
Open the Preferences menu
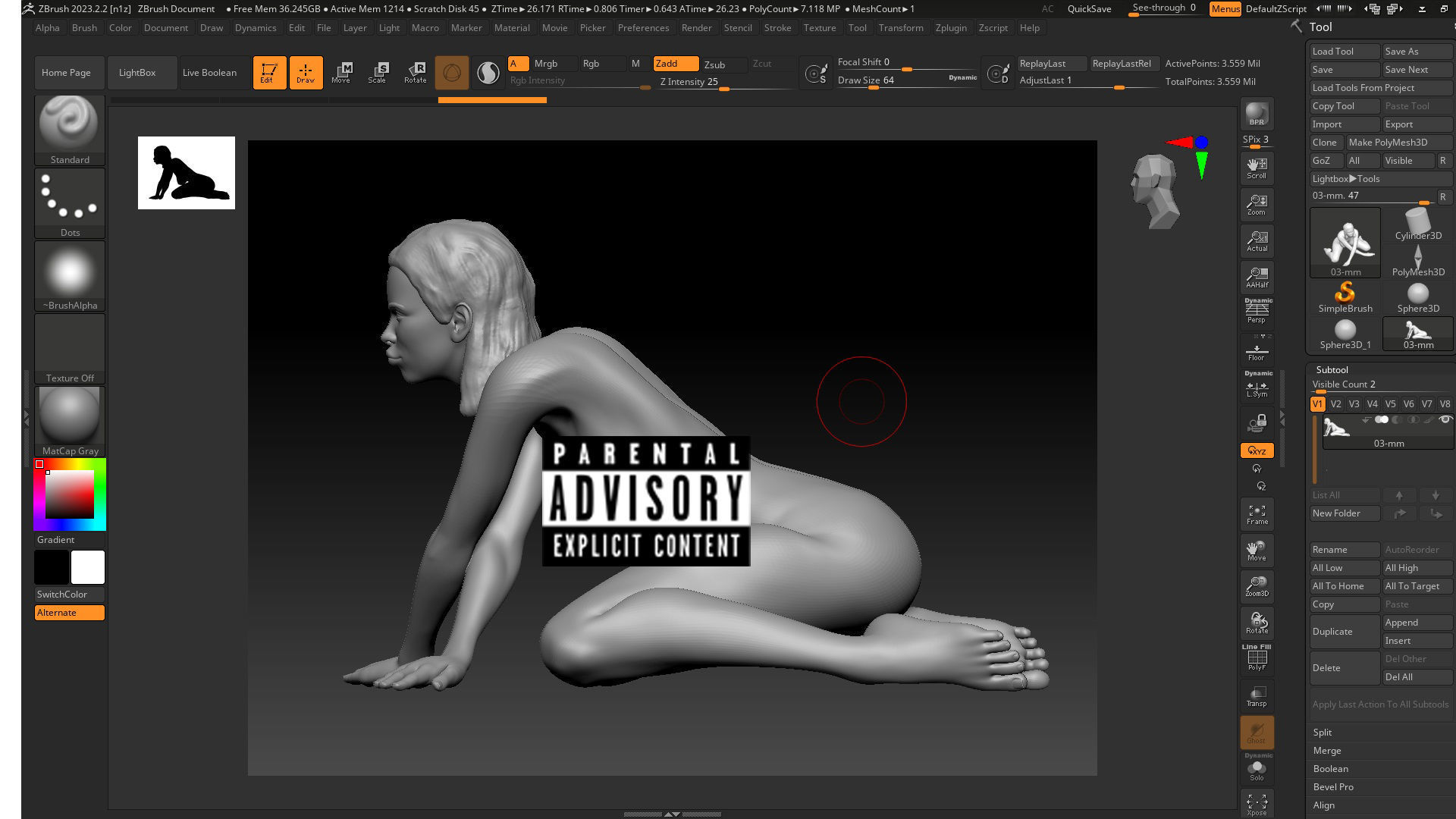(643, 27)
